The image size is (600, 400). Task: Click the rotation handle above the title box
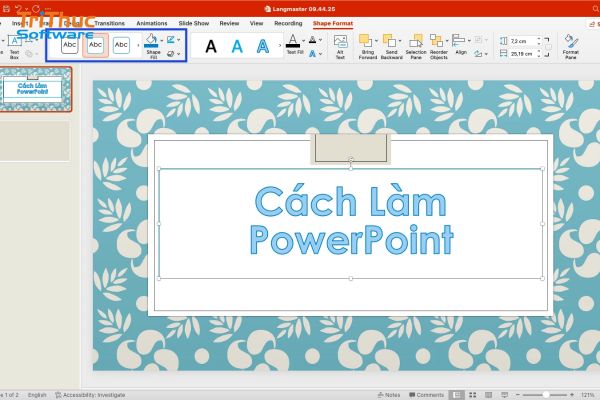(351, 159)
